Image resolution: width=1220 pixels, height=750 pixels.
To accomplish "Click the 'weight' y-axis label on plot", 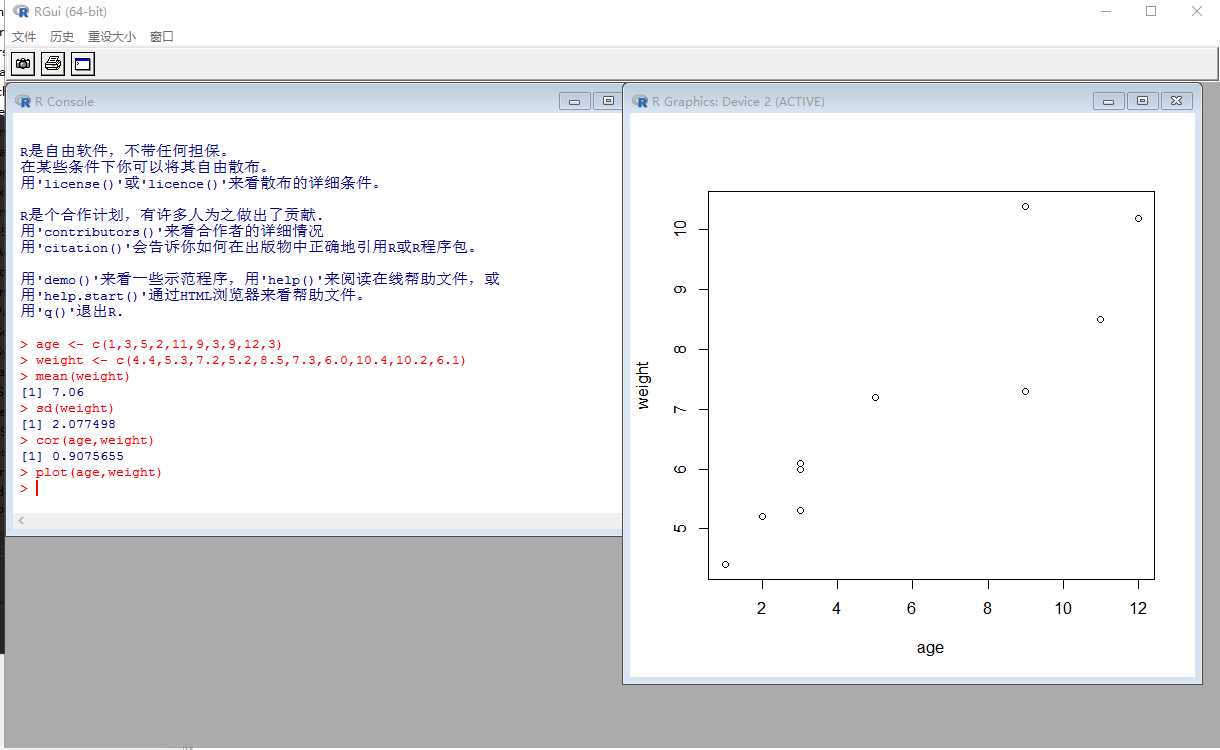I will (643, 385).
